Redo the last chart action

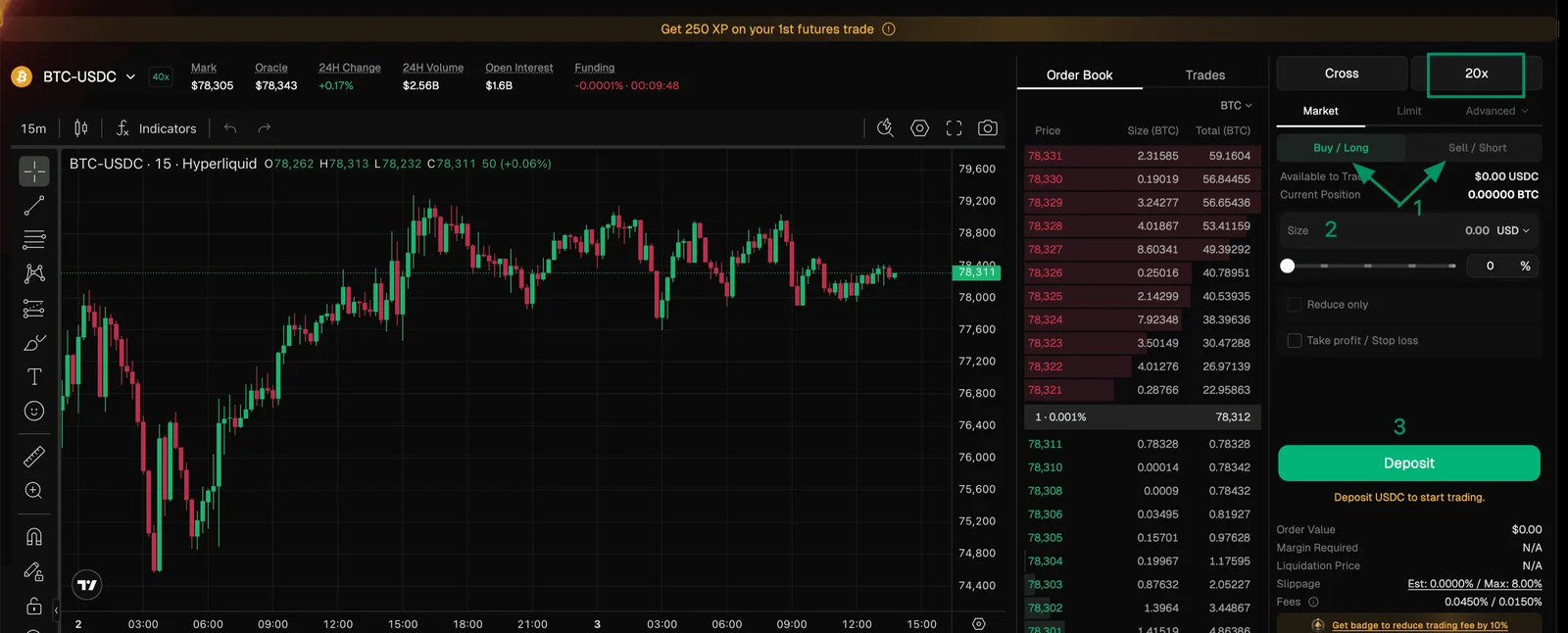pos(264,128)
